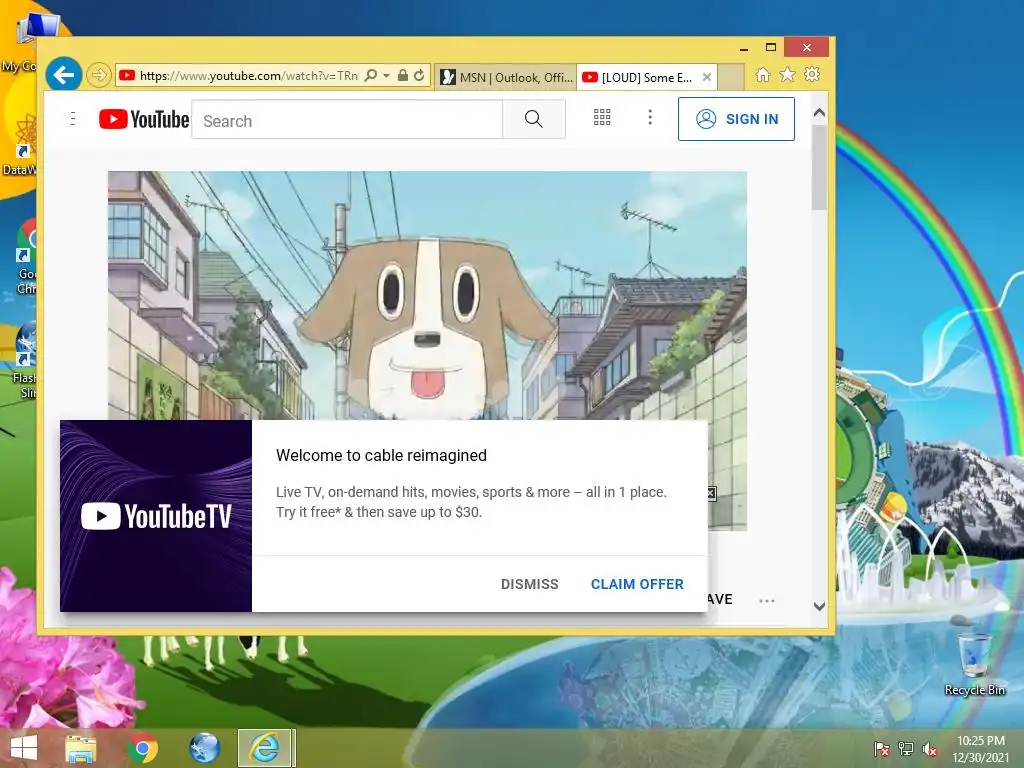Go back with the browser back arrow
The width and height of the screenshot is (1024, 768).
[63, 75]
